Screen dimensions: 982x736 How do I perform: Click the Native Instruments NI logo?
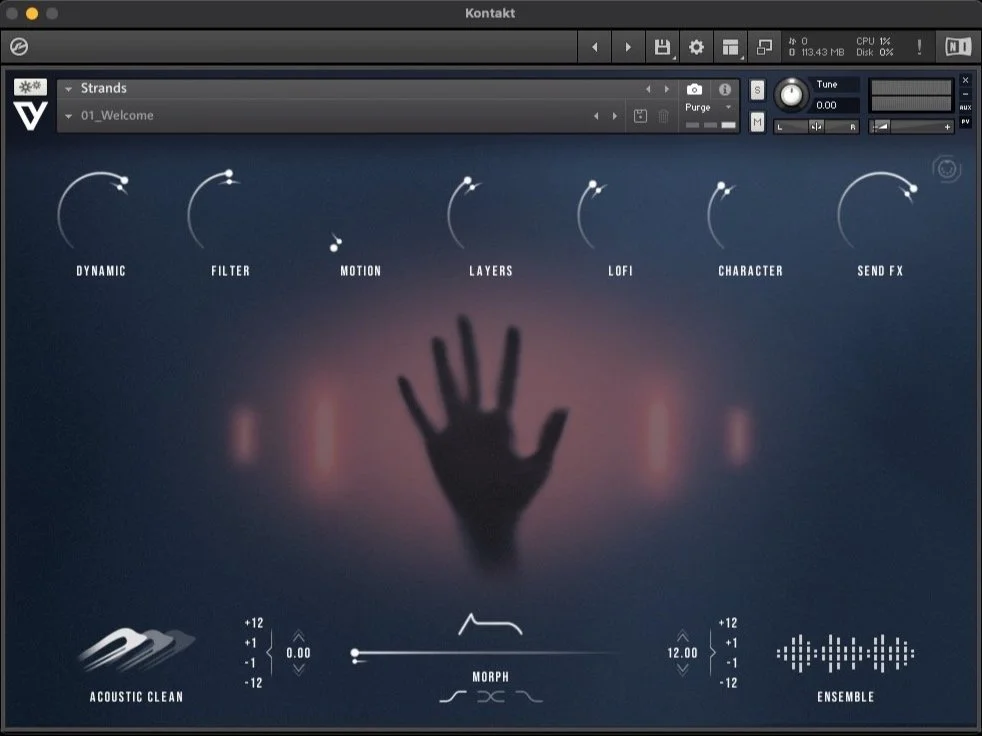point(958,47)
